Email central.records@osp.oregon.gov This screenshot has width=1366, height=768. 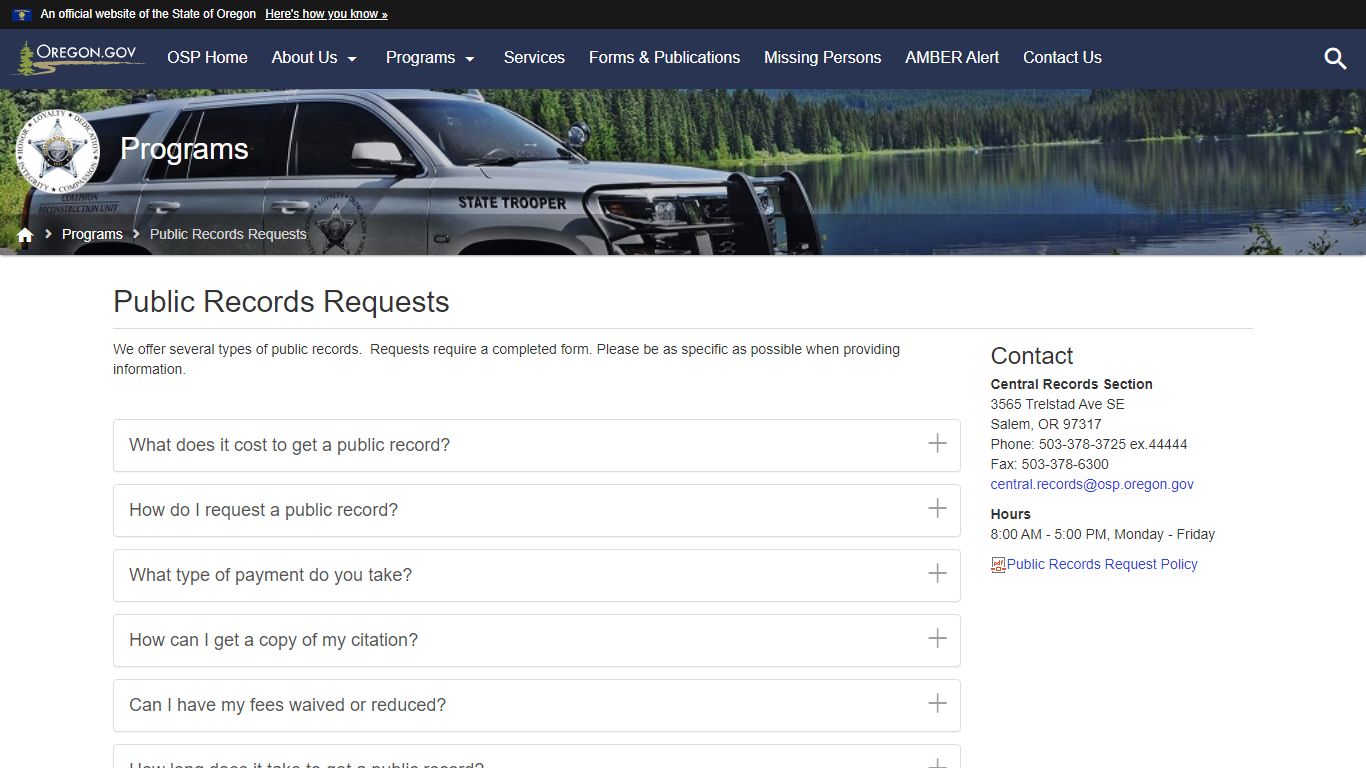coord(1092,484)
